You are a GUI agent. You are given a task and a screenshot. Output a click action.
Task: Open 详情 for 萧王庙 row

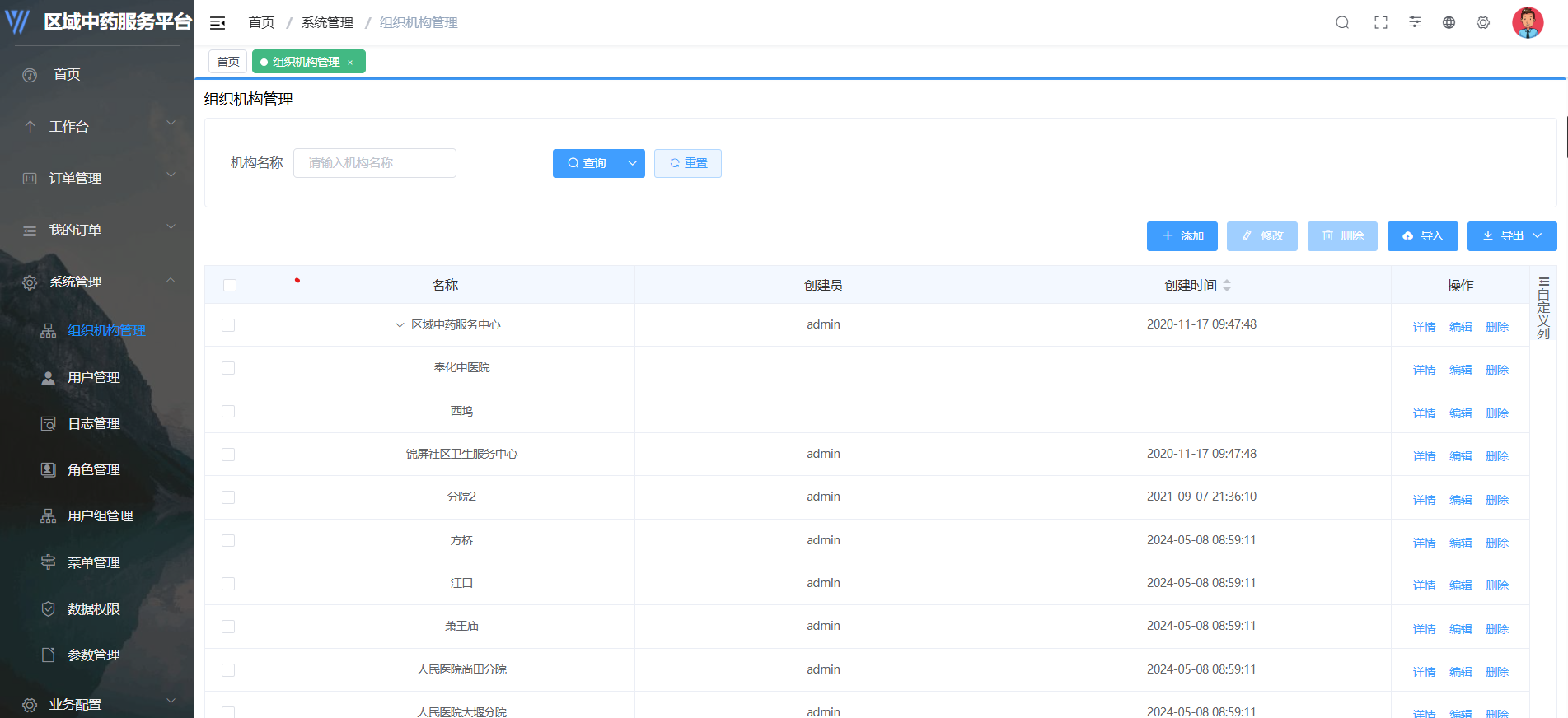1424,629
